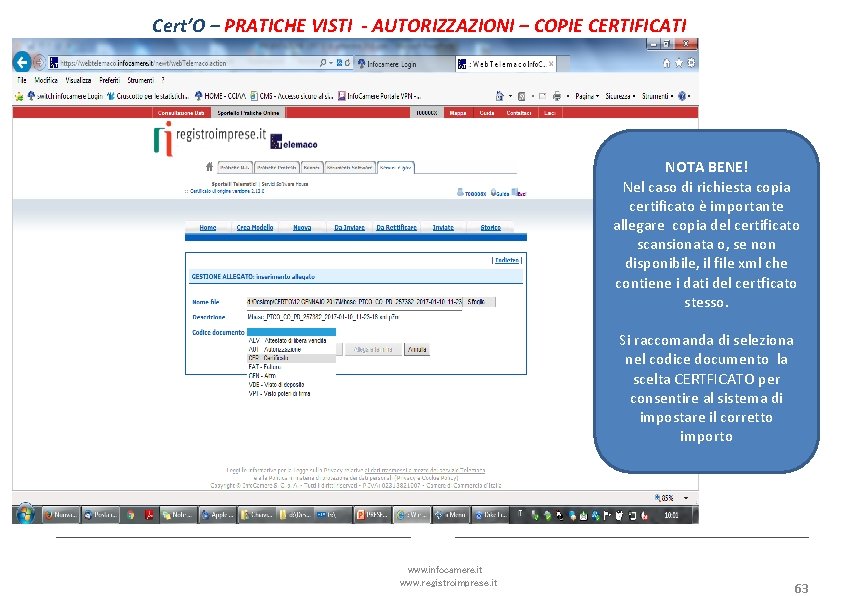Click the Allega e termina button
The image size is (842, 596).
[373, 350]
